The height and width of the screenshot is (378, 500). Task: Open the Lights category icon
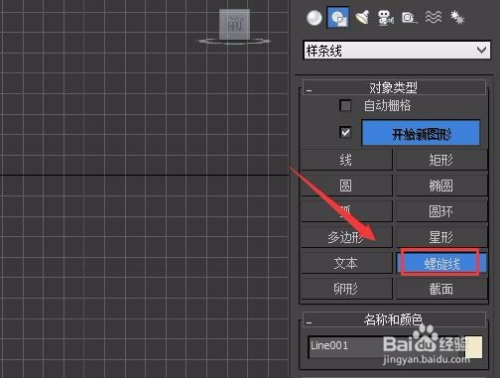362,17
